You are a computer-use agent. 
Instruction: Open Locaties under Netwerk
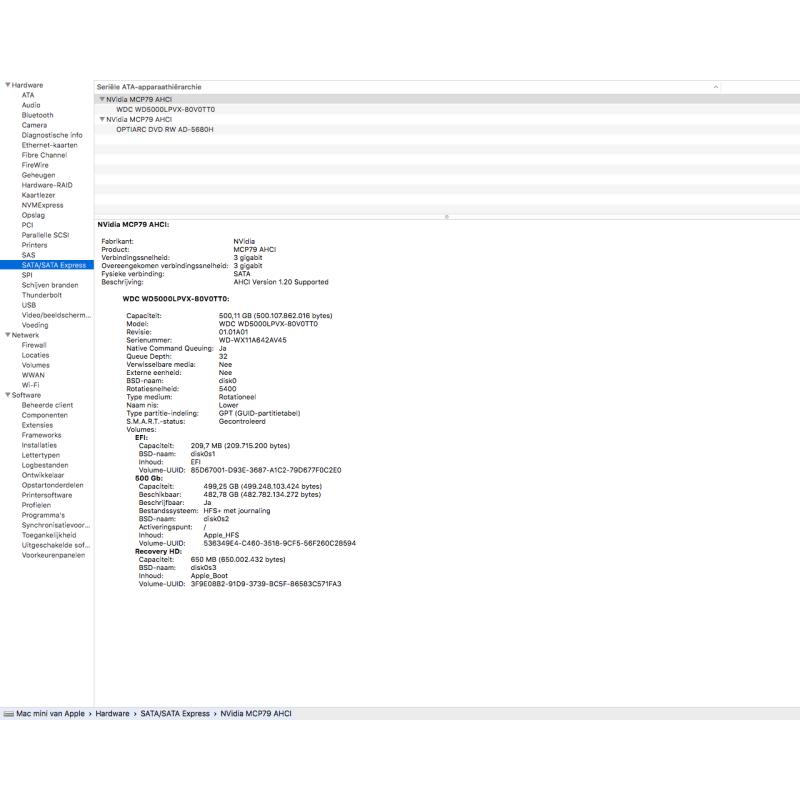click(35, 355)
